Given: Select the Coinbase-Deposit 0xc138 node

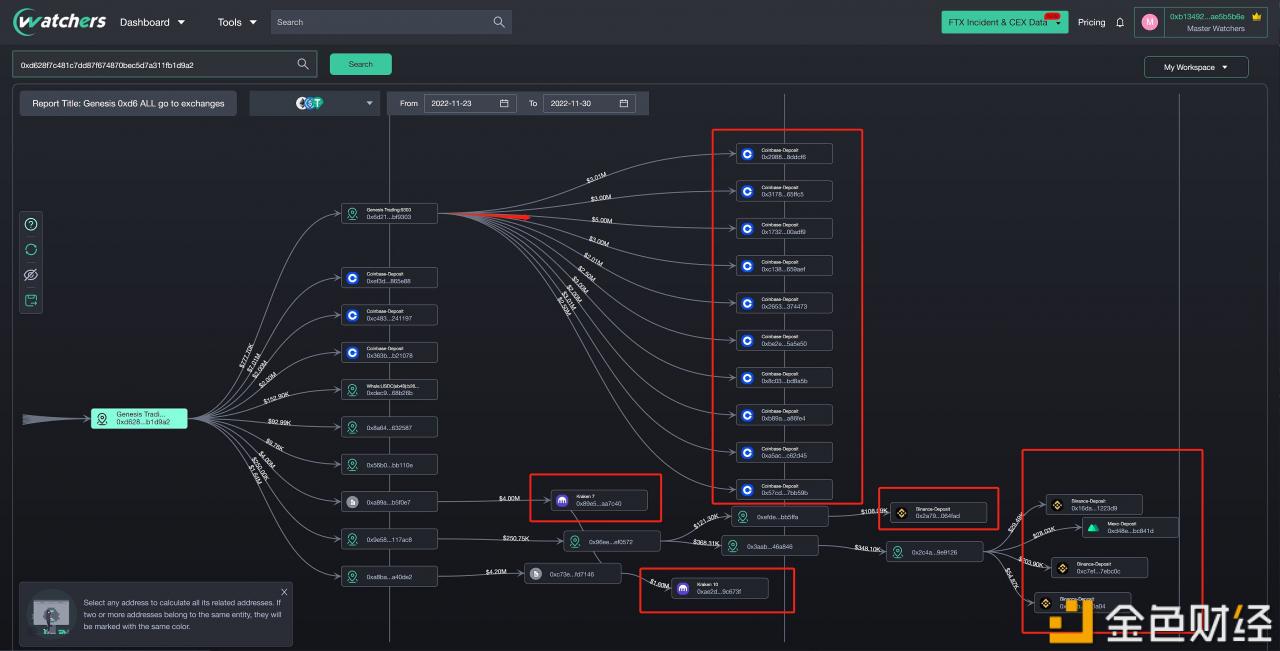Looking at the screenshot, I should tap(785, 265).
